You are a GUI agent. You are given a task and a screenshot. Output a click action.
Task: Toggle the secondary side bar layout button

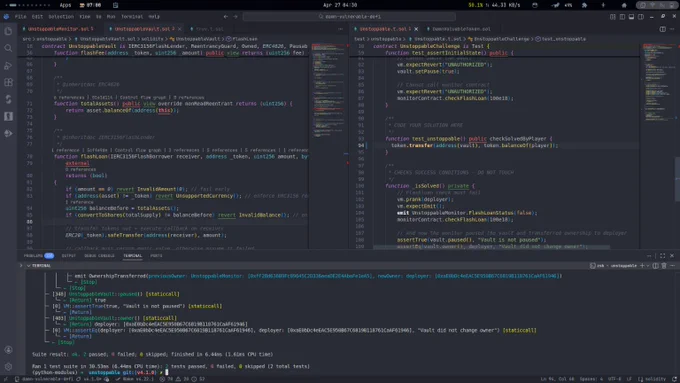(x=641, y=16)
